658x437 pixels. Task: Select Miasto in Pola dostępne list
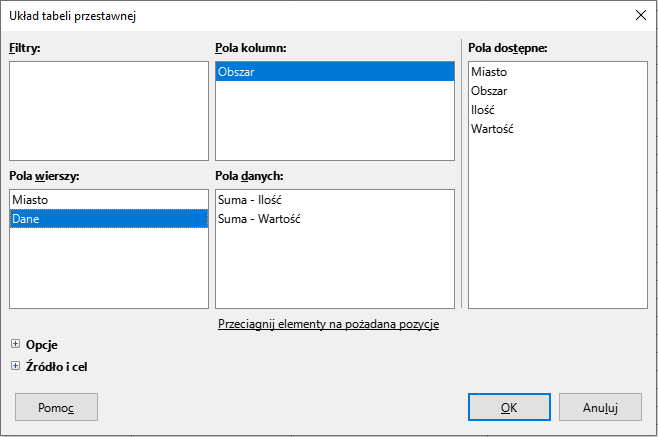click(x=488, y=72)
